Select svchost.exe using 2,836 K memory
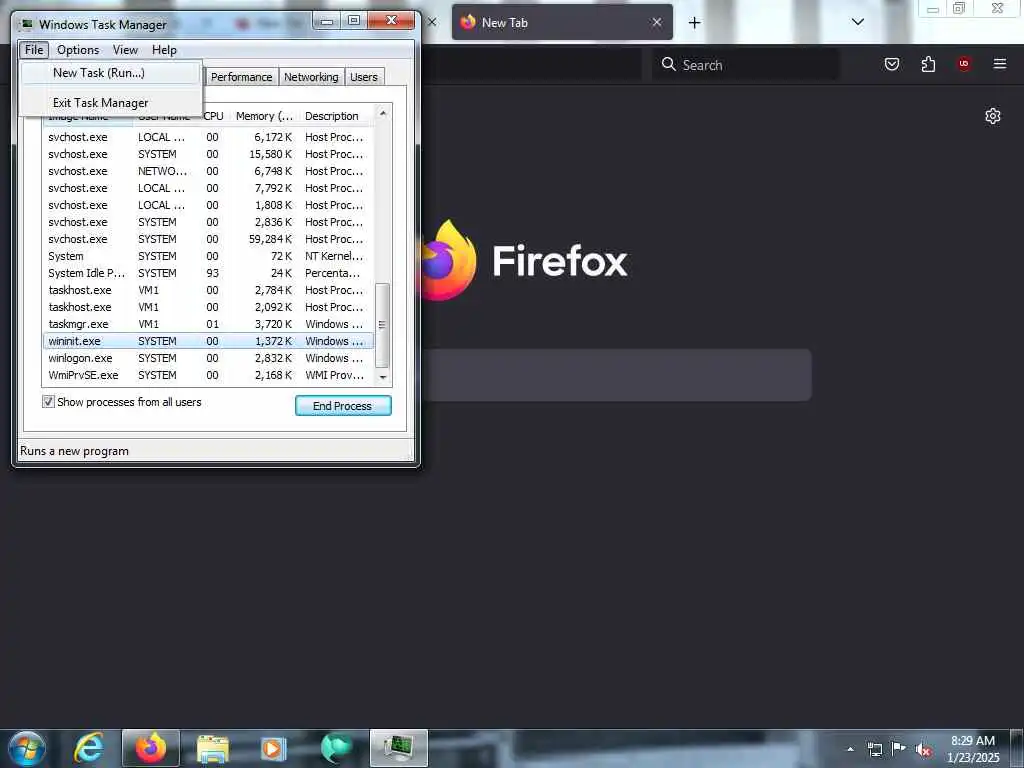Image resolution: width=1024 pixels, height=768 pixels. [x=208, y=222]
